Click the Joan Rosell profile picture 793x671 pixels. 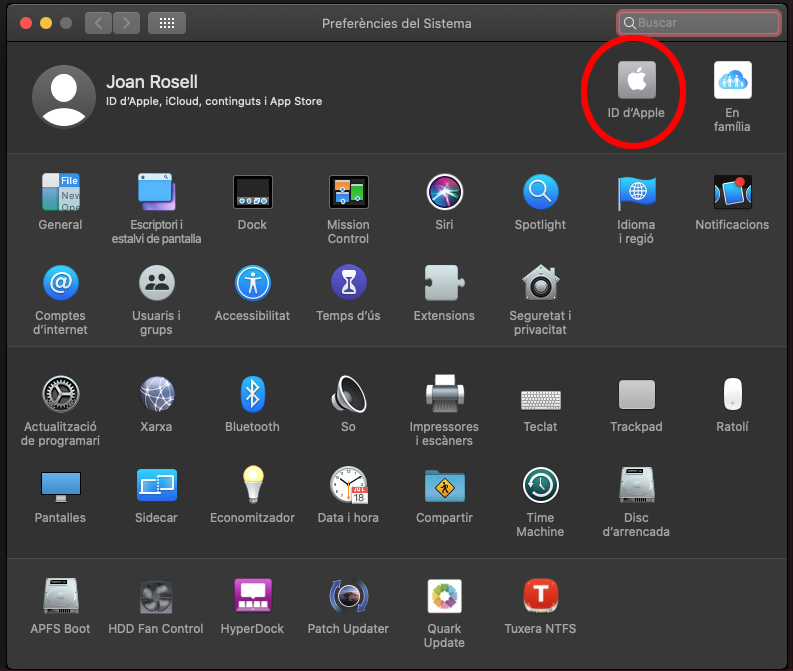(64, 96)
